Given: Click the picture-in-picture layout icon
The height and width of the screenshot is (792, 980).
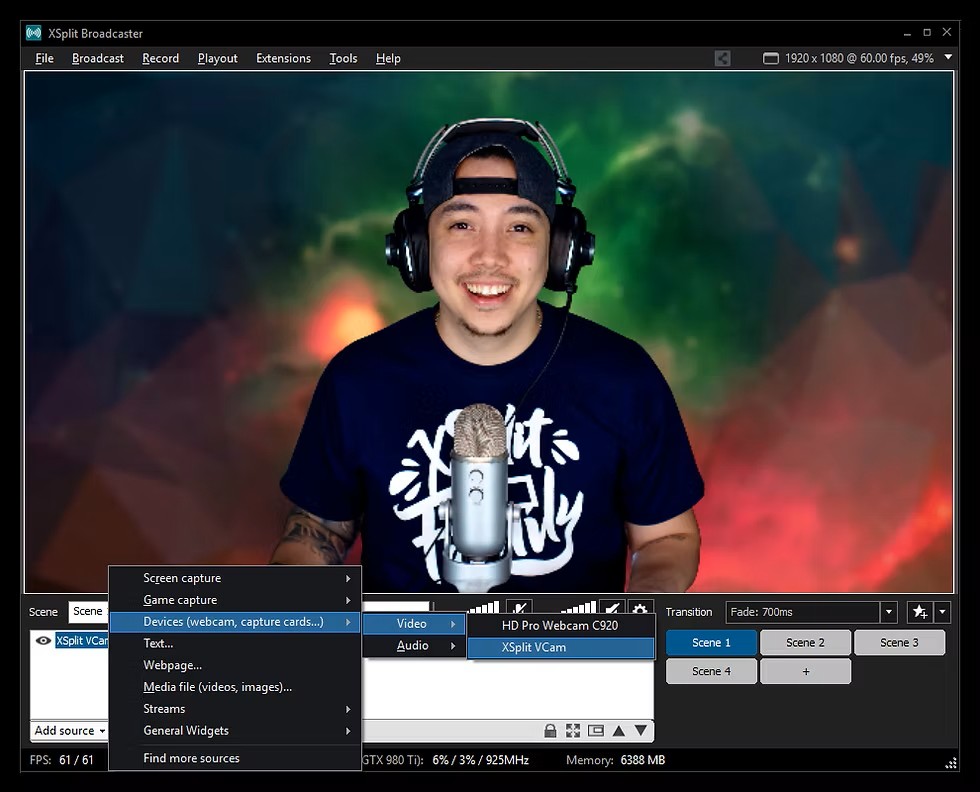Looking at the screenshot, I should pos(596,731).
